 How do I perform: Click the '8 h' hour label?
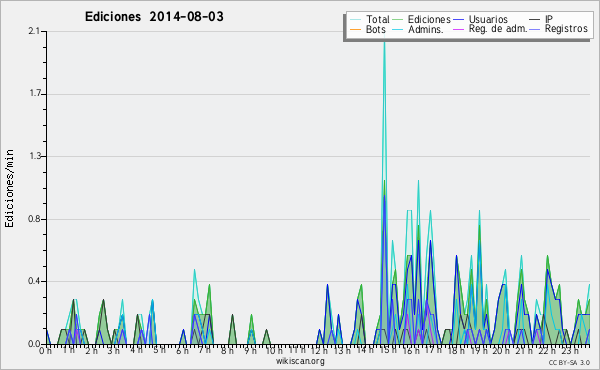[227, 351]
